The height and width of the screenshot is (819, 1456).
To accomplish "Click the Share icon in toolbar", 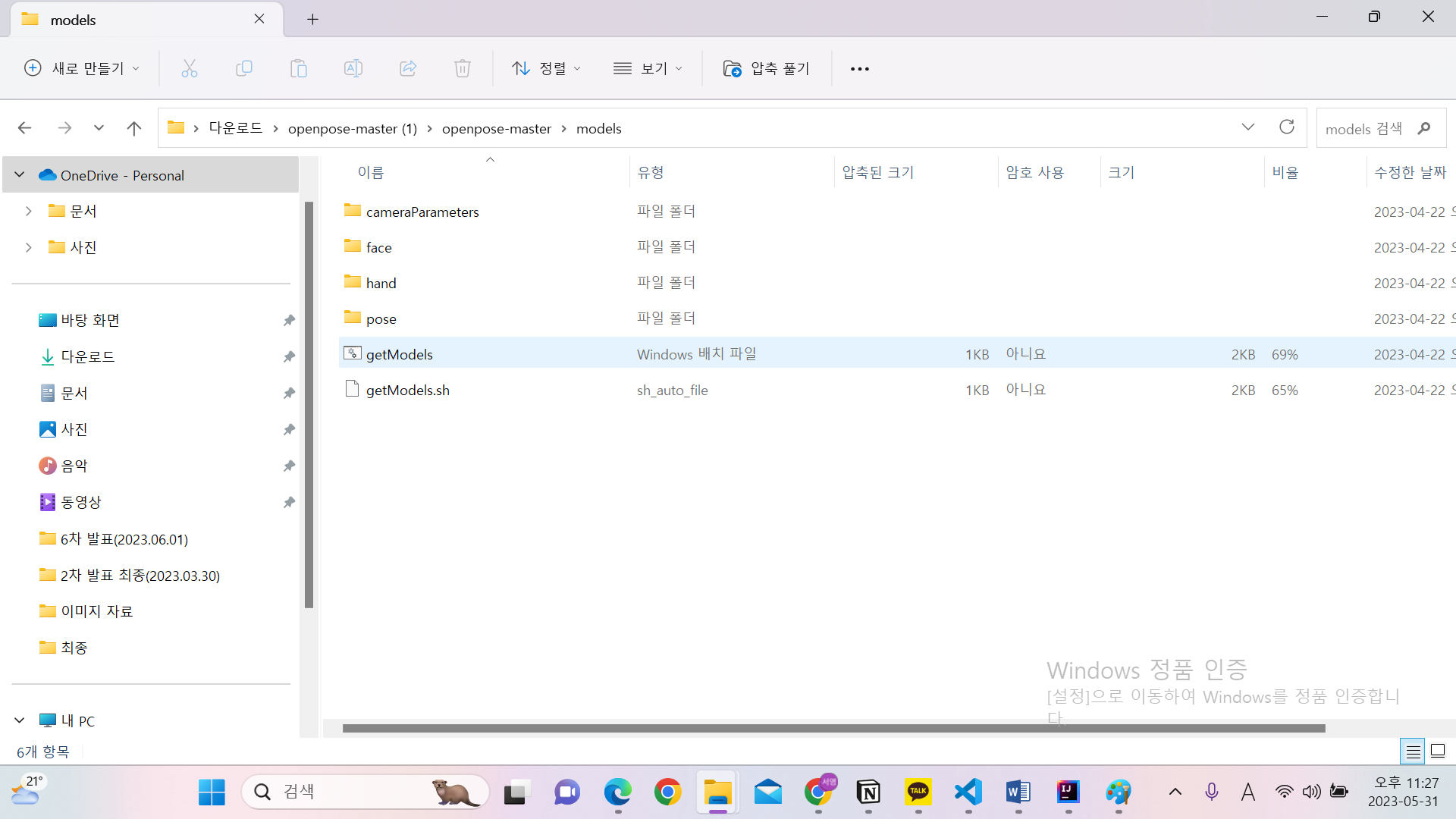I will pyautogui.click(x=408, y=68).
